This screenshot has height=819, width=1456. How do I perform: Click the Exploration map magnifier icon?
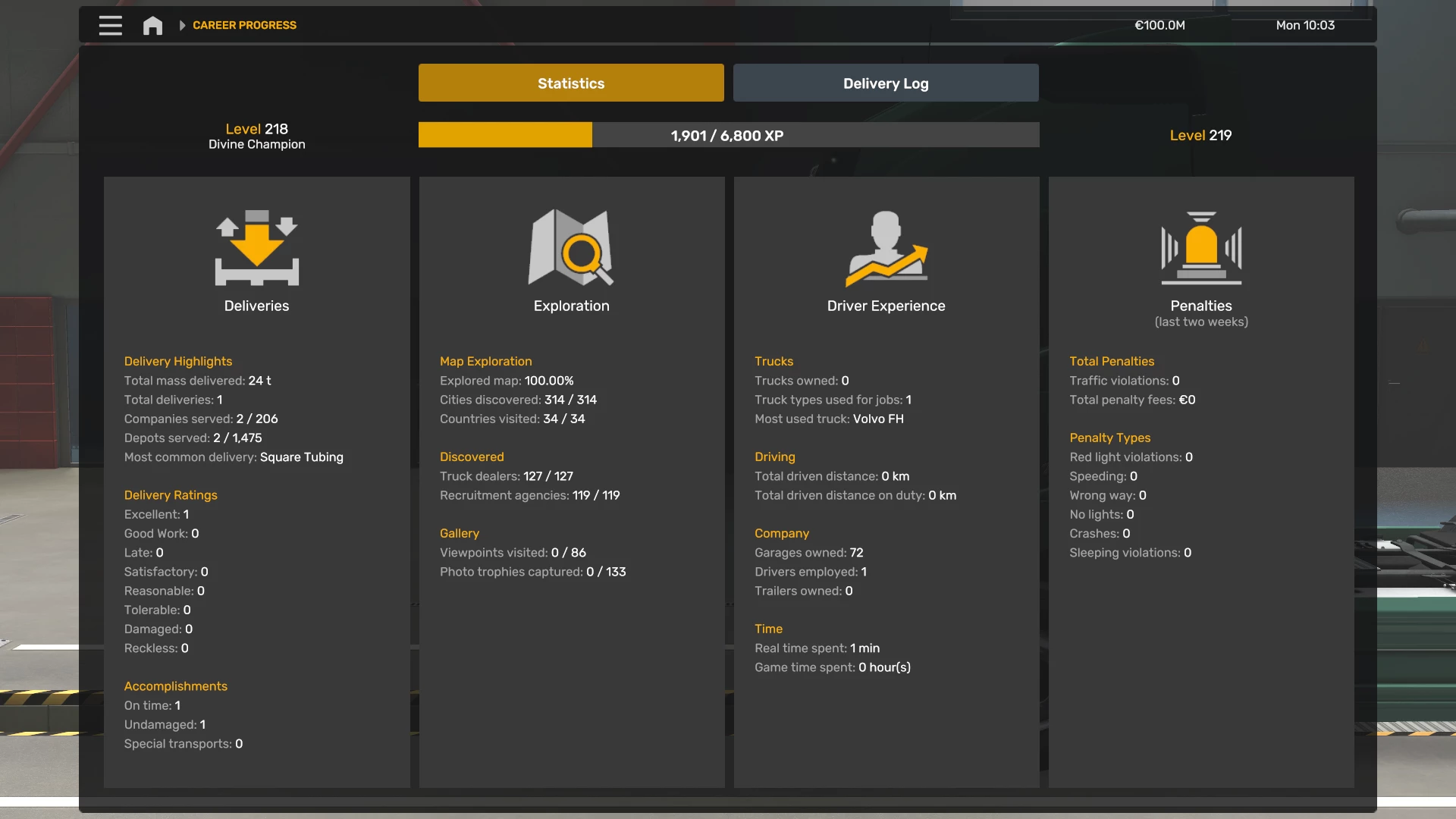pos(571,247)
